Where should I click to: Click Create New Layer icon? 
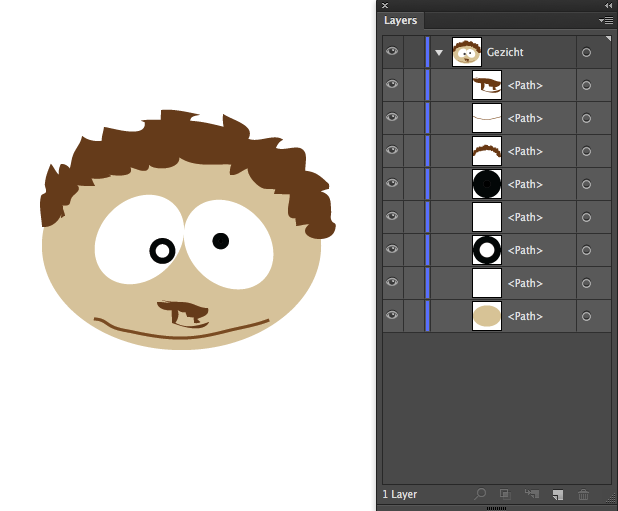[558, 494]
